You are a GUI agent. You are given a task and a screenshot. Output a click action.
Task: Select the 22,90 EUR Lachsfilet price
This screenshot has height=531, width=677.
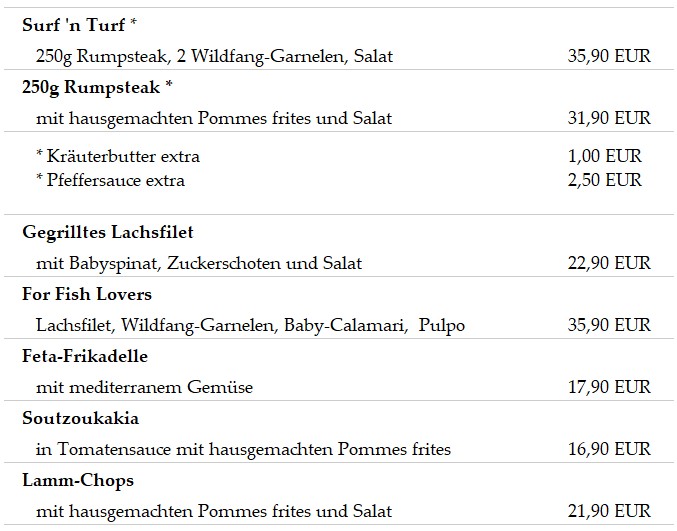point(609,263)
